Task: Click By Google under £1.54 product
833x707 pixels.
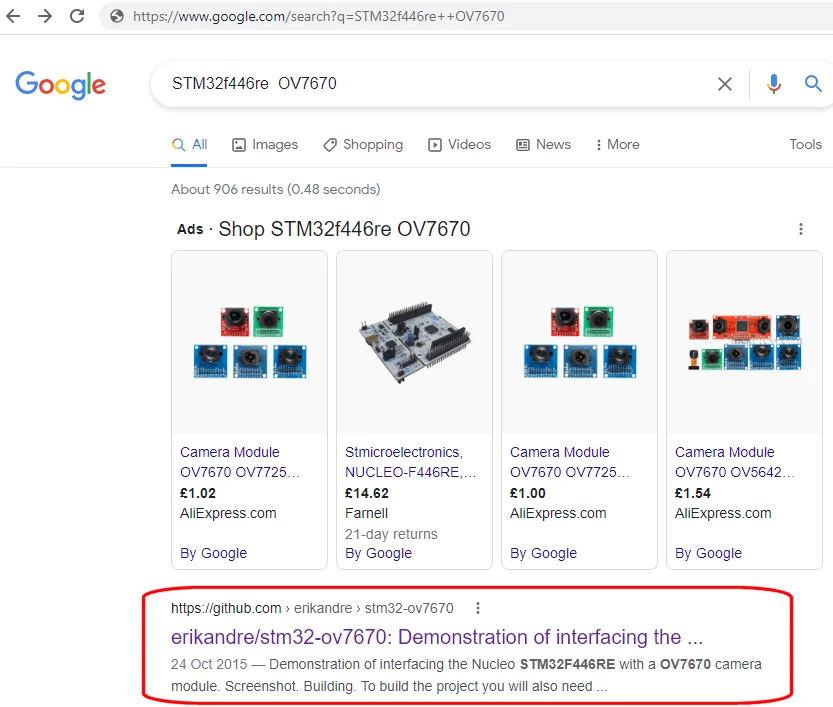Action: coord(708,553)
